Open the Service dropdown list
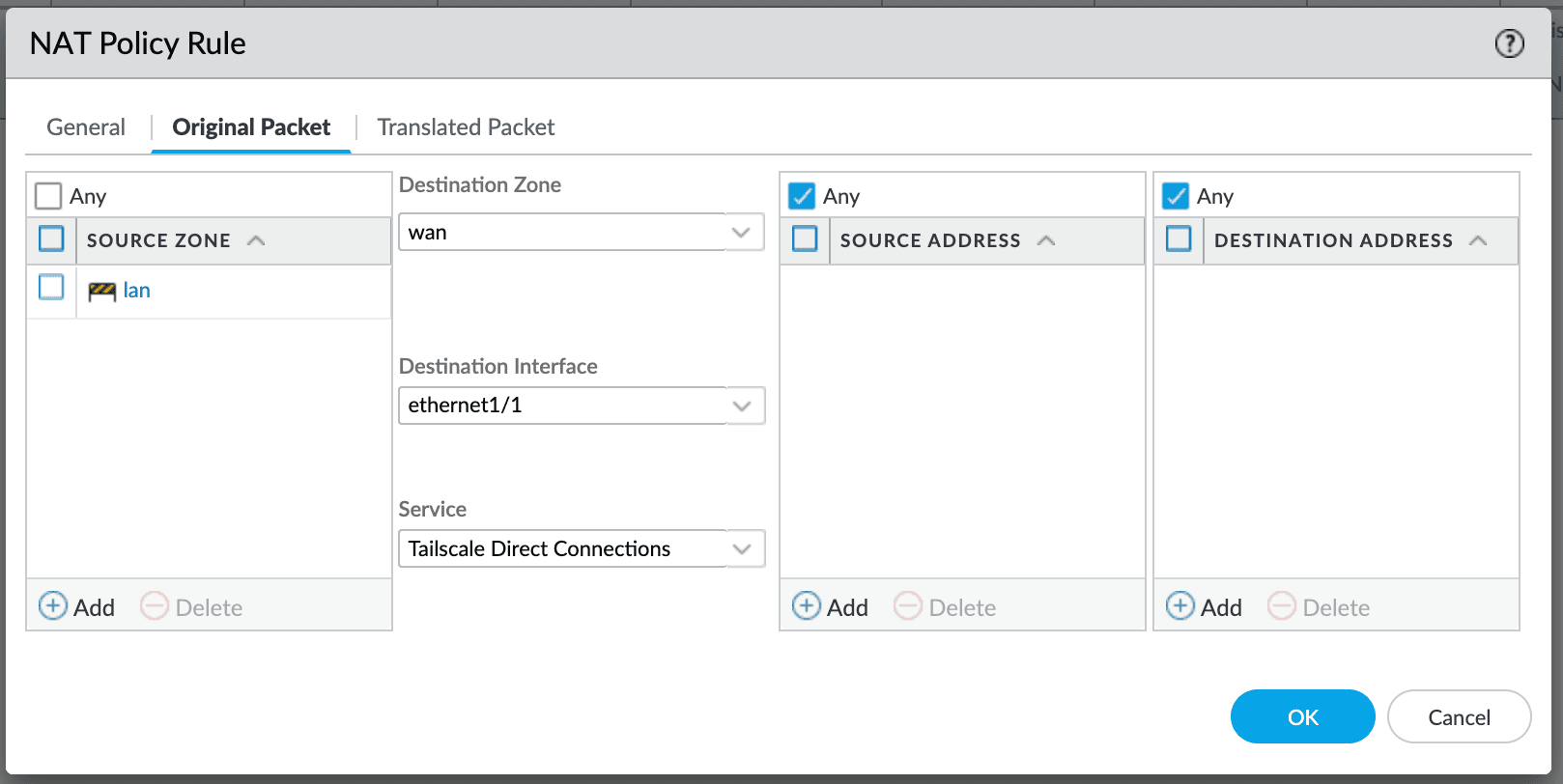The width and height of the screenshot is (1563, 784). point(741,548)
